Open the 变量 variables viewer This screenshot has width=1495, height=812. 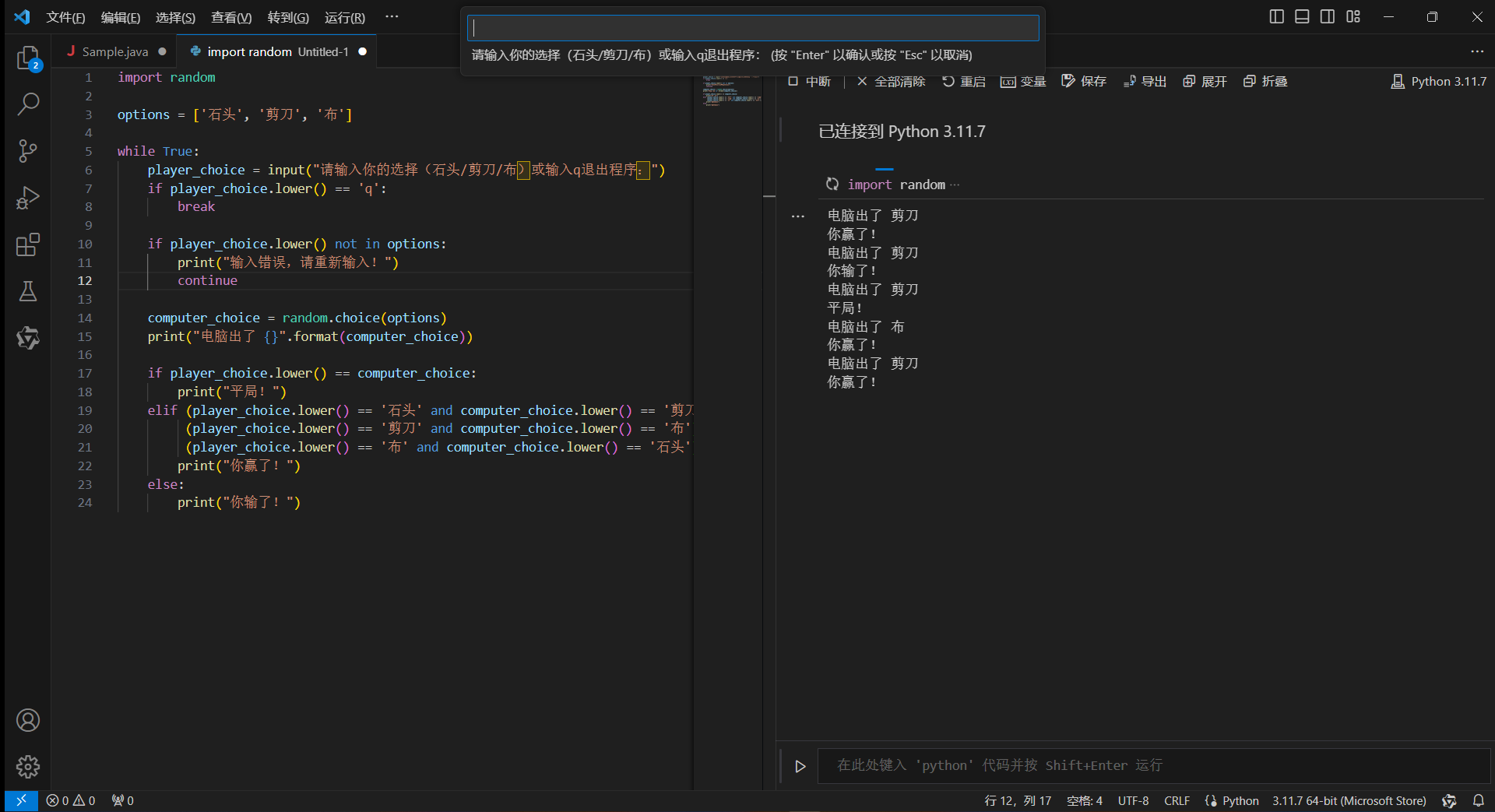click(x=1023, y=81)
